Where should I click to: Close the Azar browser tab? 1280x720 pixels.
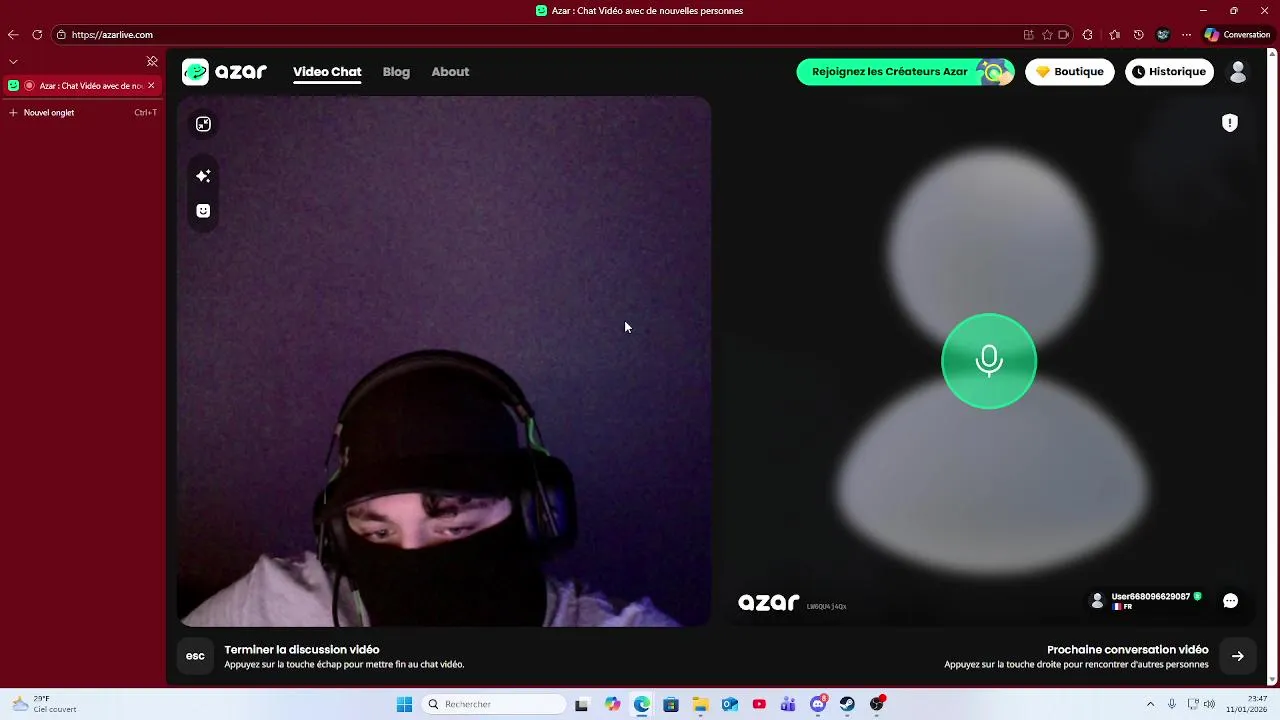151,86
